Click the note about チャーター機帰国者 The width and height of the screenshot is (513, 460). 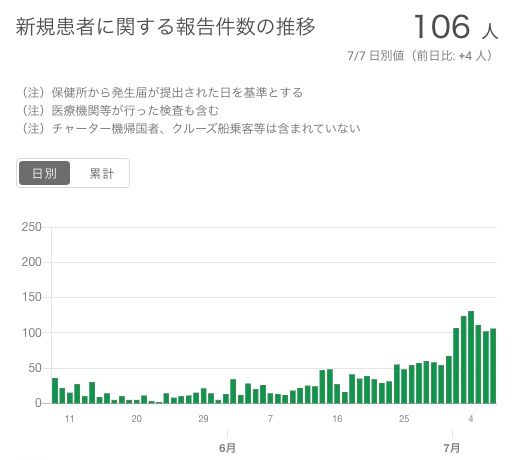190,128
